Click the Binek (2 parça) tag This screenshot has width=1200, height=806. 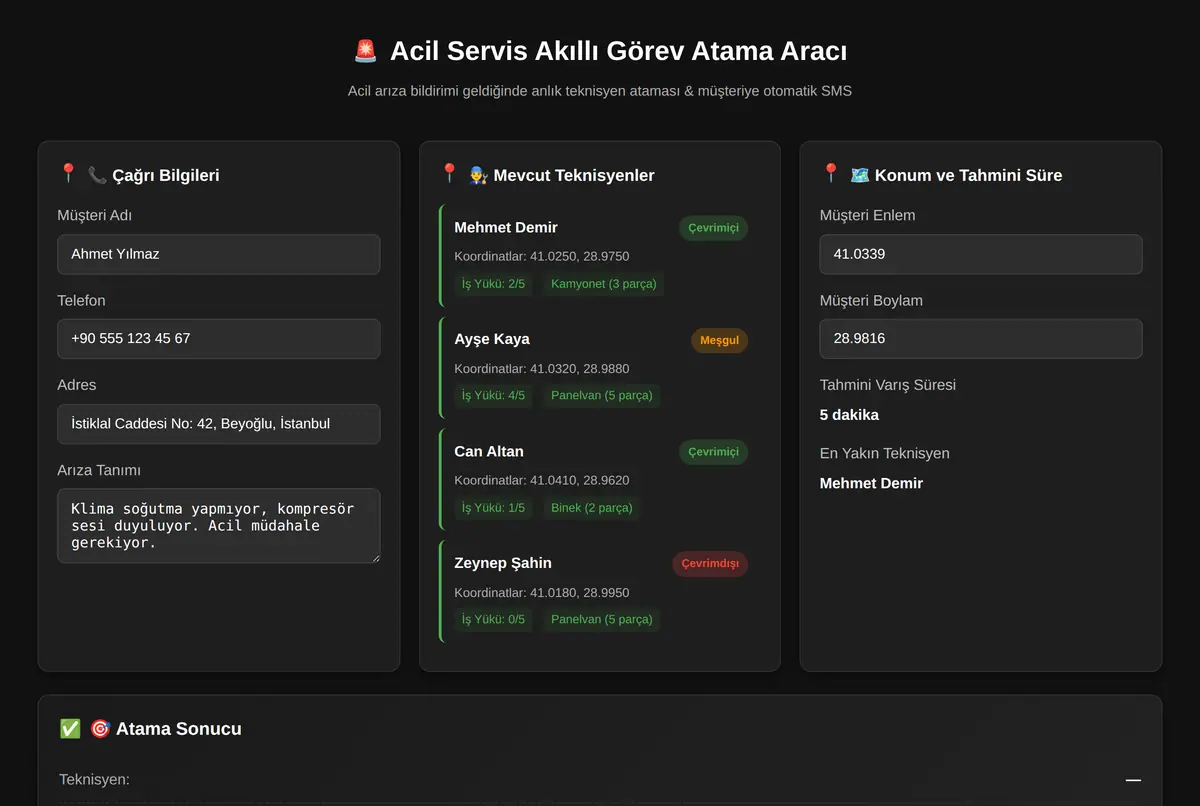pyautogui.click(x=592, y=508)
